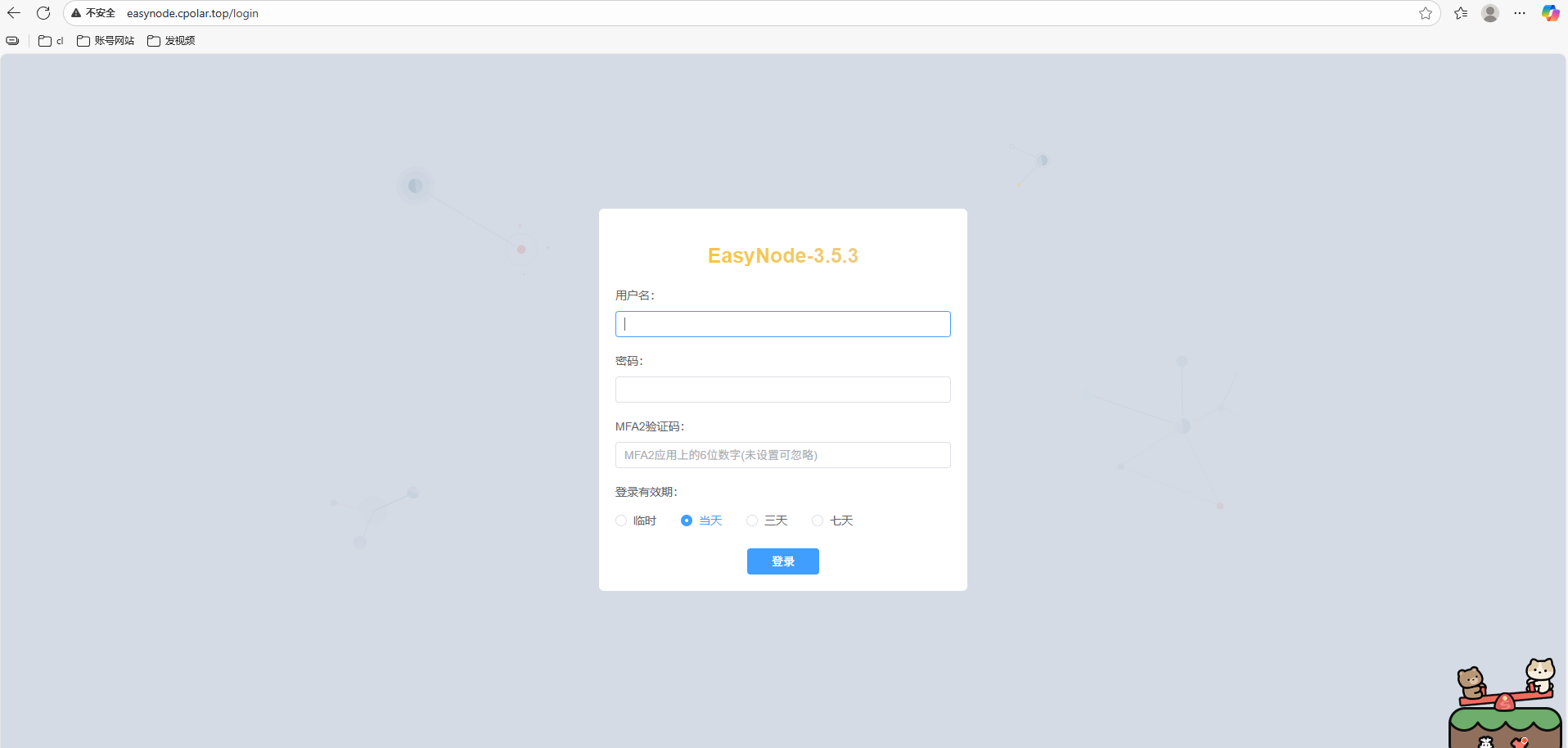Select the 七天 login validity option
The image size is (1568, 748).
[x=832, y=520]
